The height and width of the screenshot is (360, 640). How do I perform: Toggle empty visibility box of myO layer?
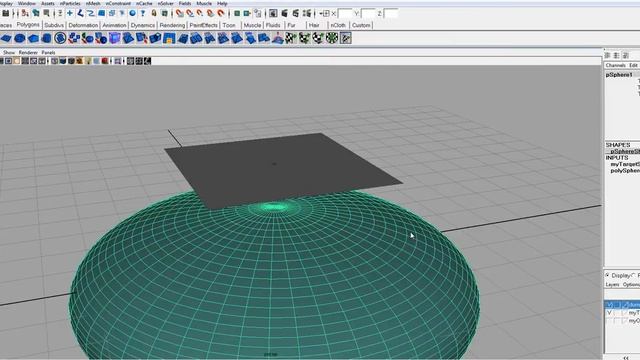coord(609,321)
